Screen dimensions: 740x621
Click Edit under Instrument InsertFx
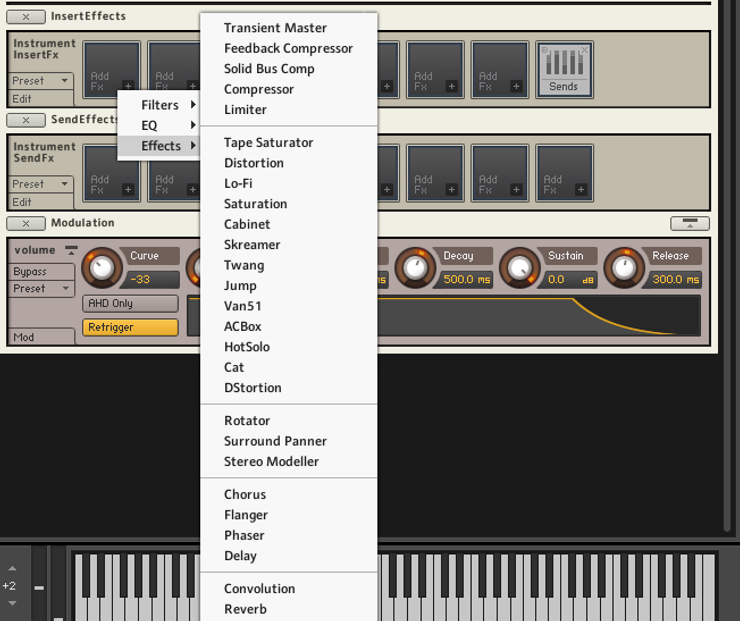click(x=41, y=99)
